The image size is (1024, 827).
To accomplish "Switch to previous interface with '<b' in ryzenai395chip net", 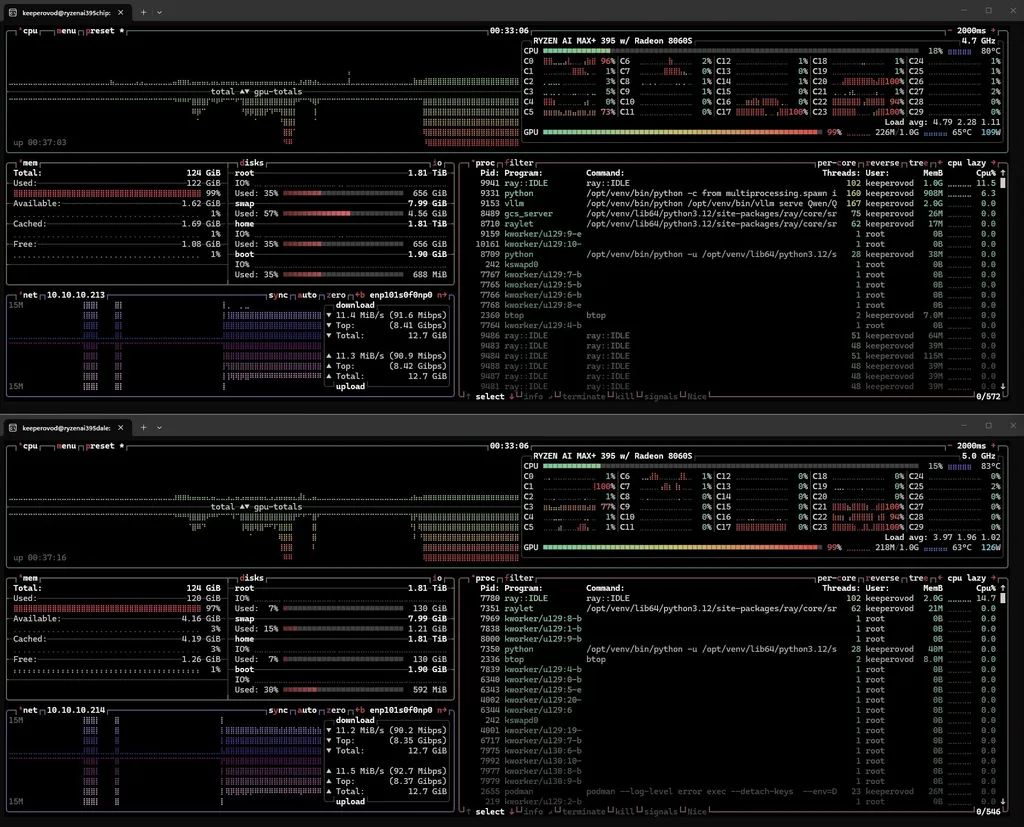I will click(x=360, y=295).
